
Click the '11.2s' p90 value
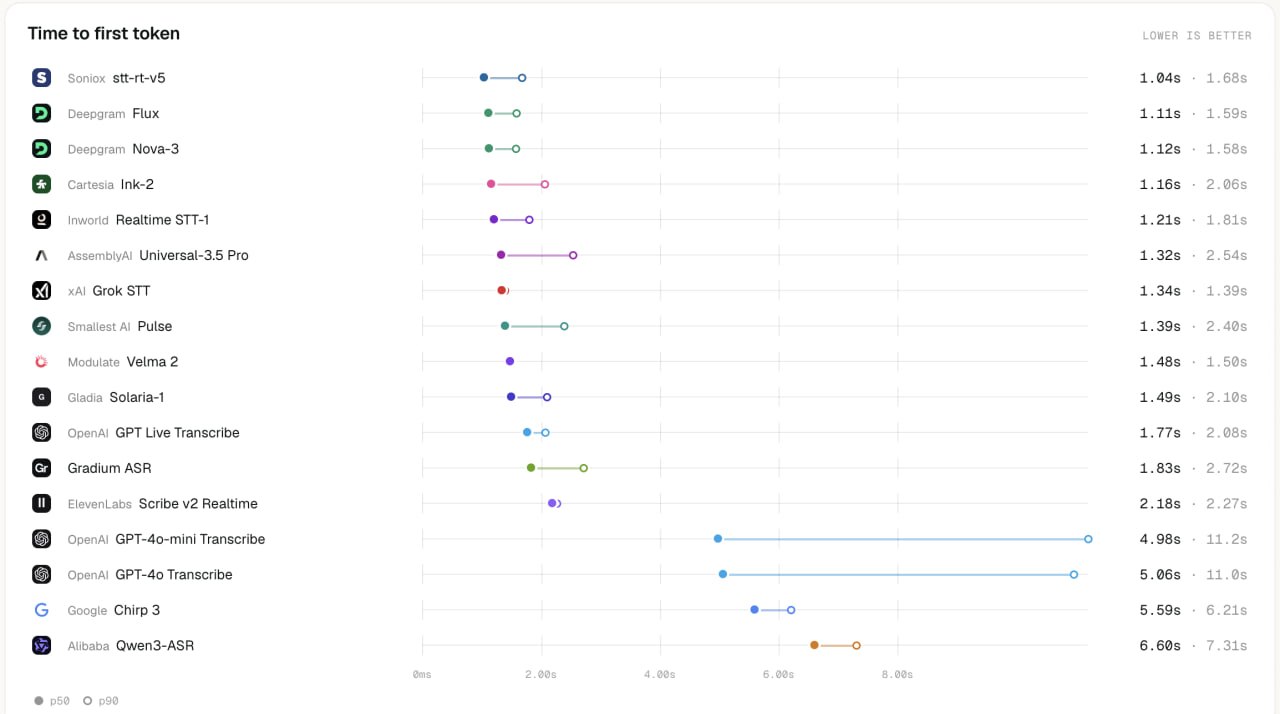(x=1227, y=539)
